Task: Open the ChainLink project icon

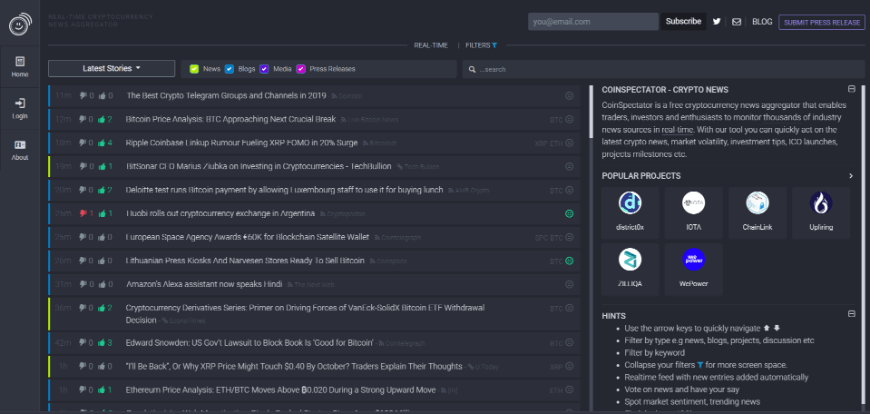Action: (757, 204)
